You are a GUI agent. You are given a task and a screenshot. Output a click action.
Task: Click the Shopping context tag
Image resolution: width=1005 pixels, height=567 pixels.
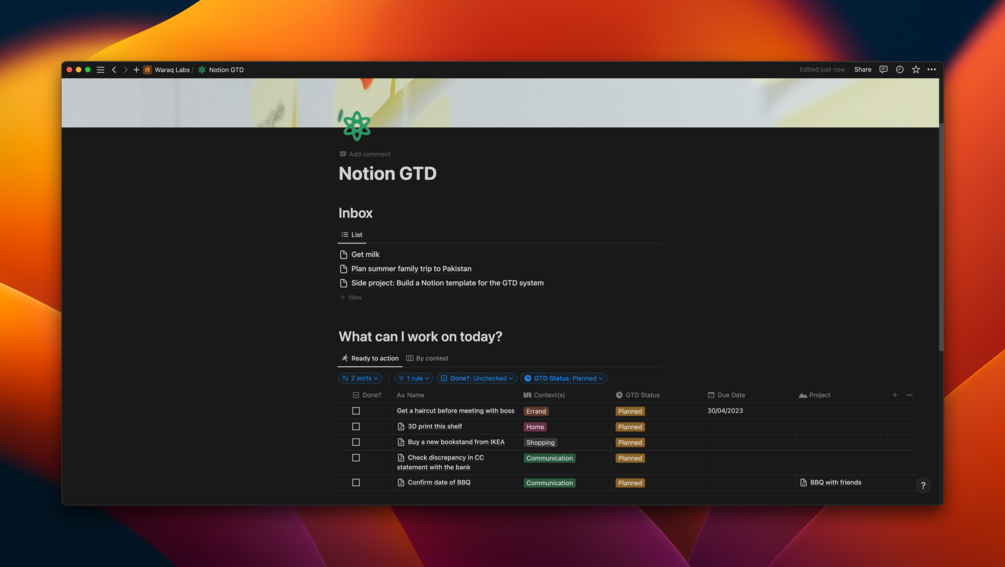click(540, 443)
